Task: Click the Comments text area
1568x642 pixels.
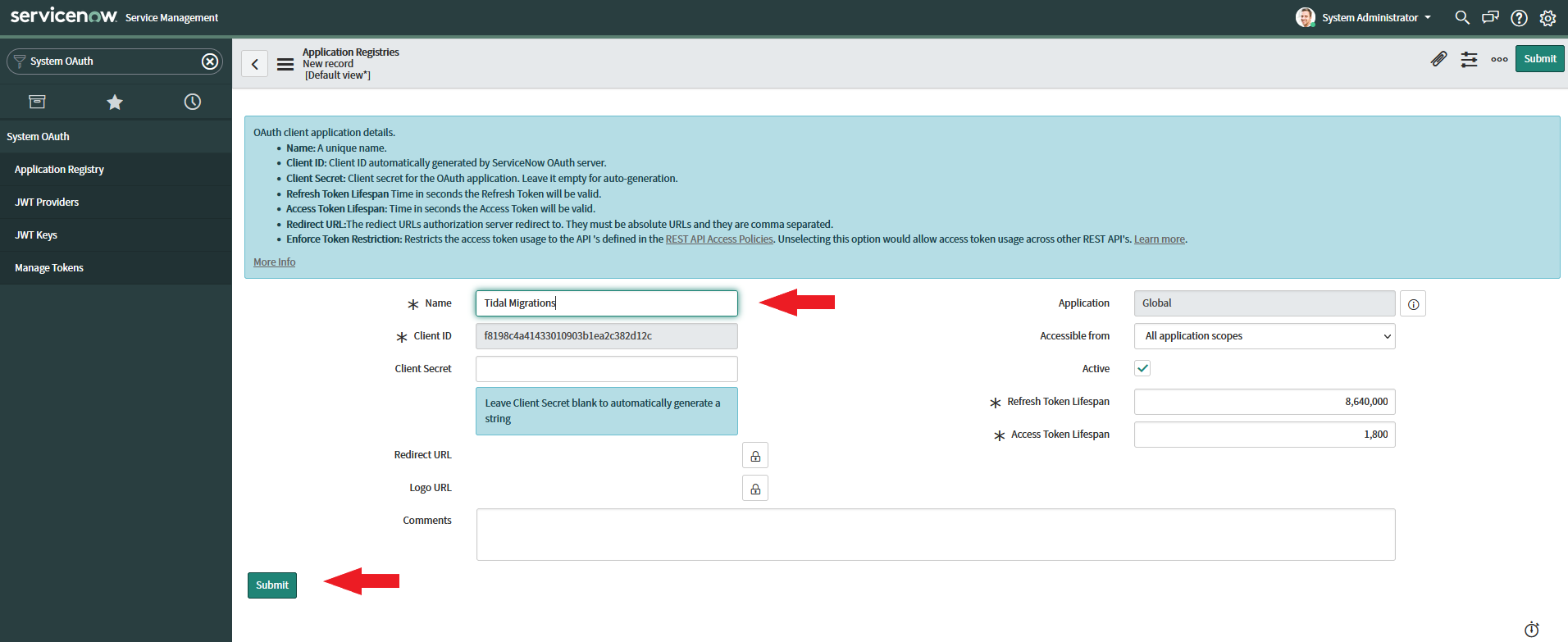Action: (x=936, y=535)
